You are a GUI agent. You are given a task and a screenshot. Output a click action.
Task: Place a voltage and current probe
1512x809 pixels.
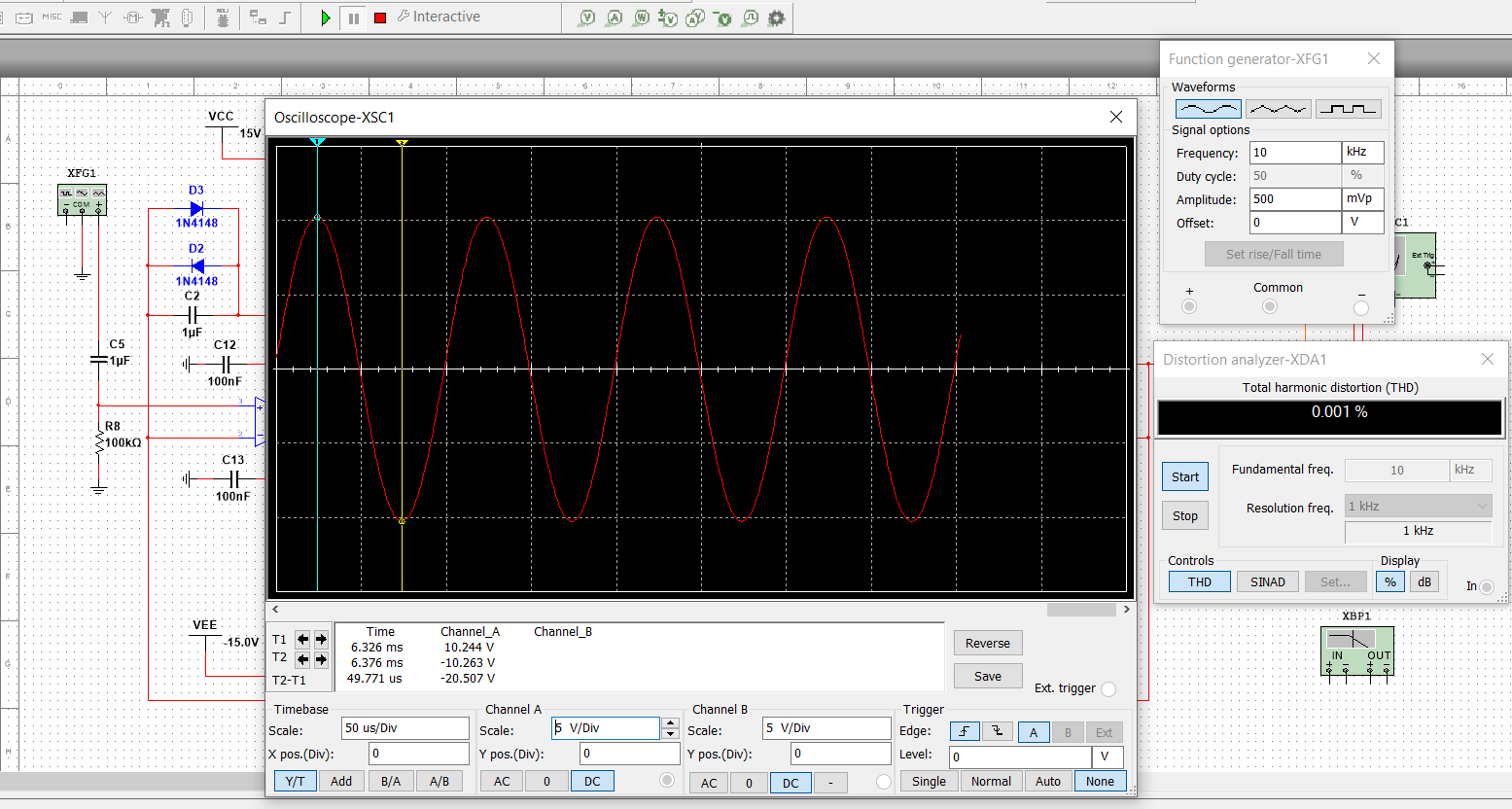click(x=695, y=18)
